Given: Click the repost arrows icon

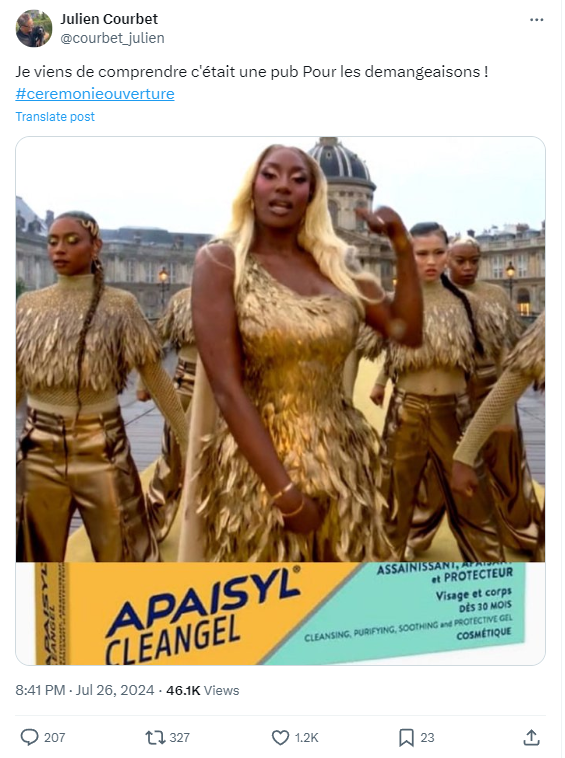Looking at the screenshot, I should click(155, 737).
